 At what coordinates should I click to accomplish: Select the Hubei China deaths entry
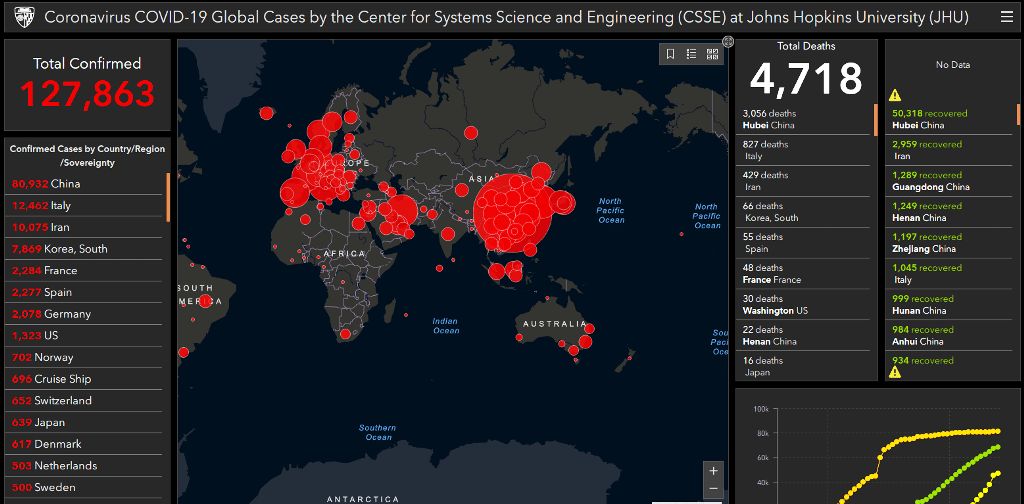click(x=803, y=120)
